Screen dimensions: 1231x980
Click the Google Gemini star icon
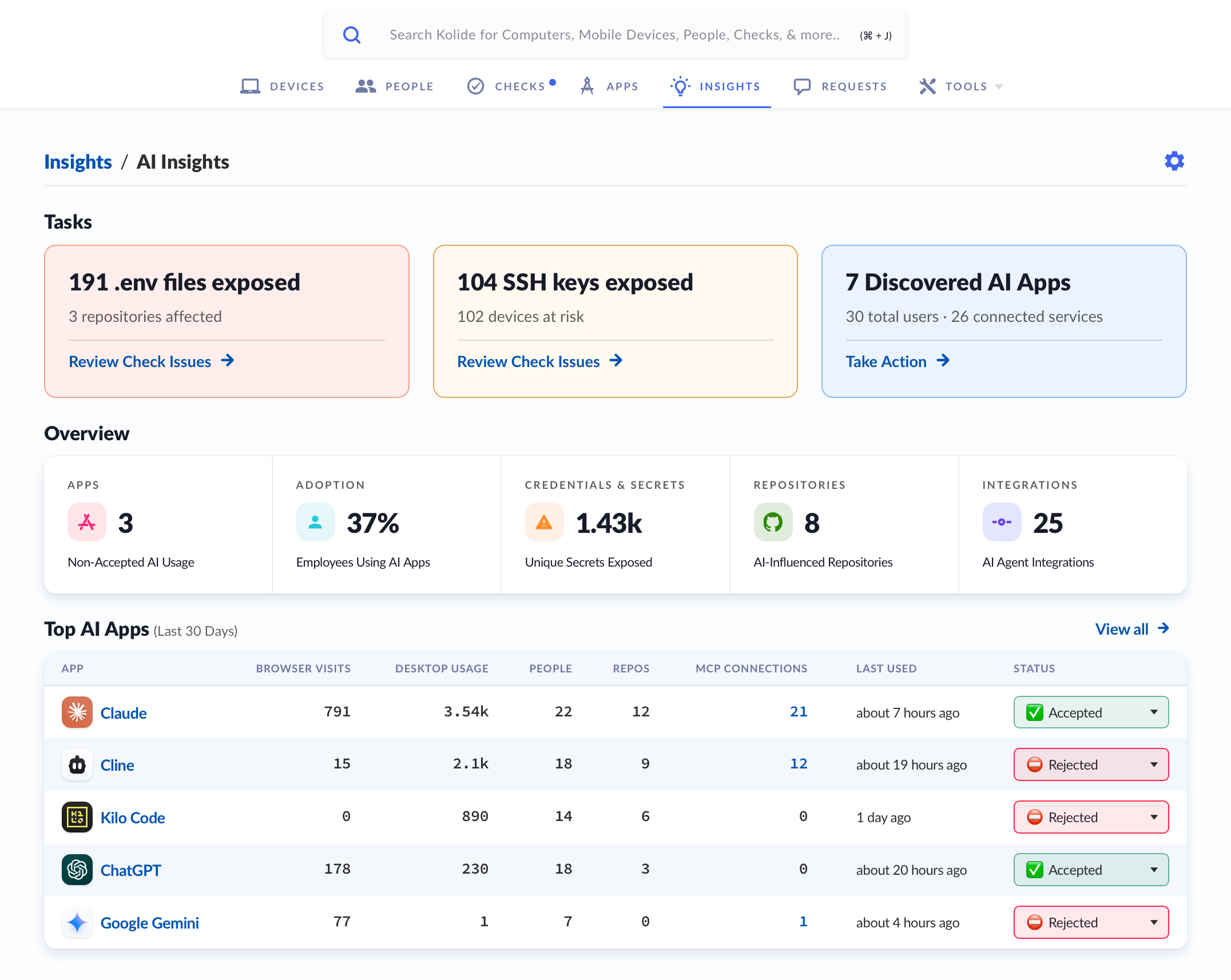tap(77, 922)
